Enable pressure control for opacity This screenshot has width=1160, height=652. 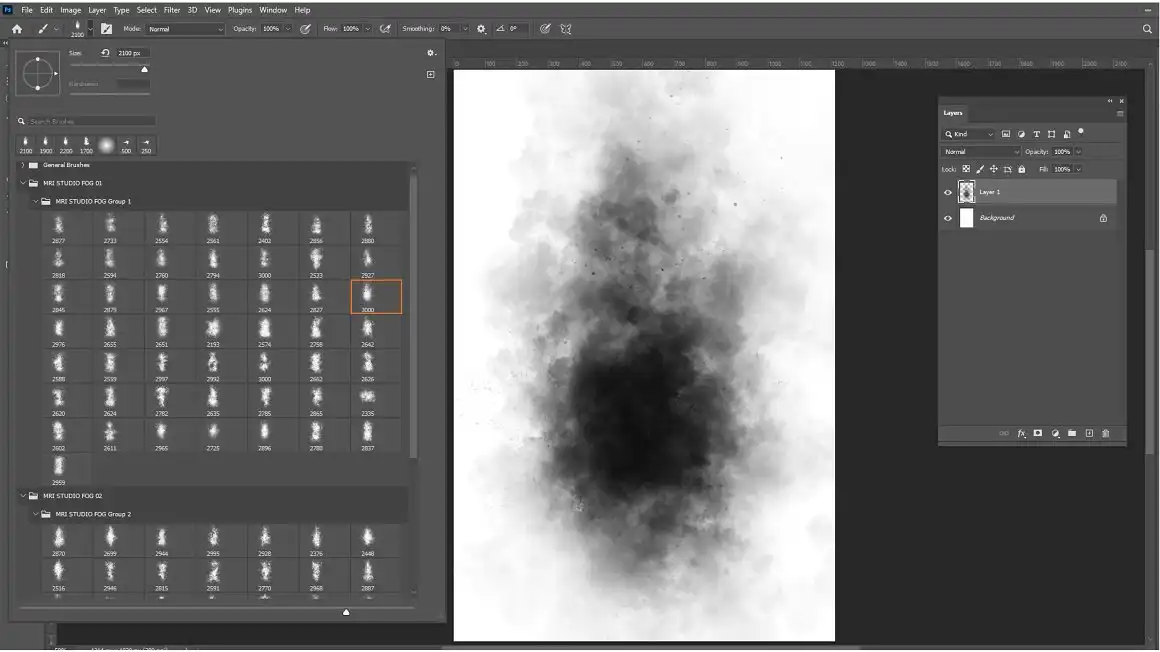tap(306, 29)
